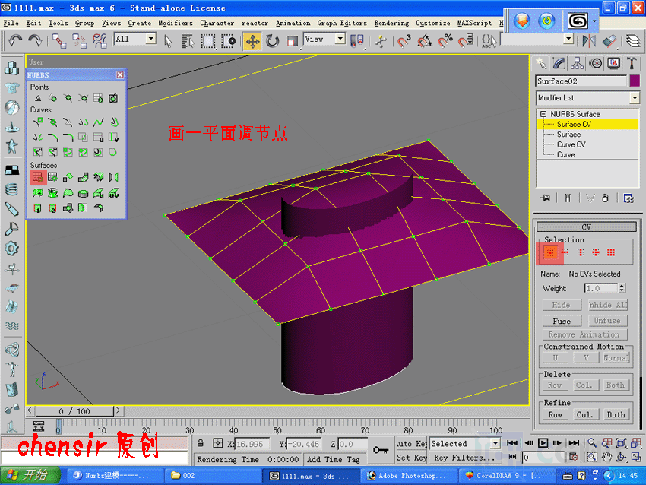Expand the View reference coordinate dropdown
Screen dimensions: 646x485
(340, 39)
